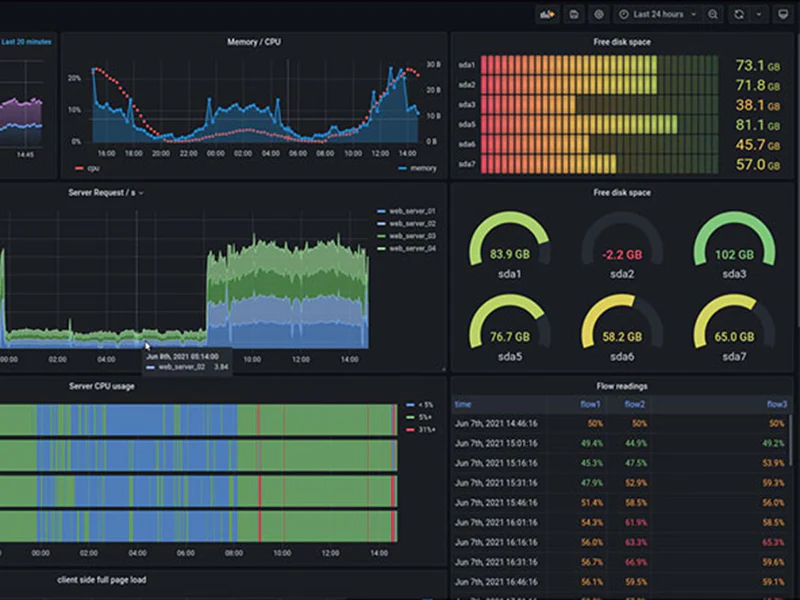Sort table by the flow1 column header

pos(590,404)
